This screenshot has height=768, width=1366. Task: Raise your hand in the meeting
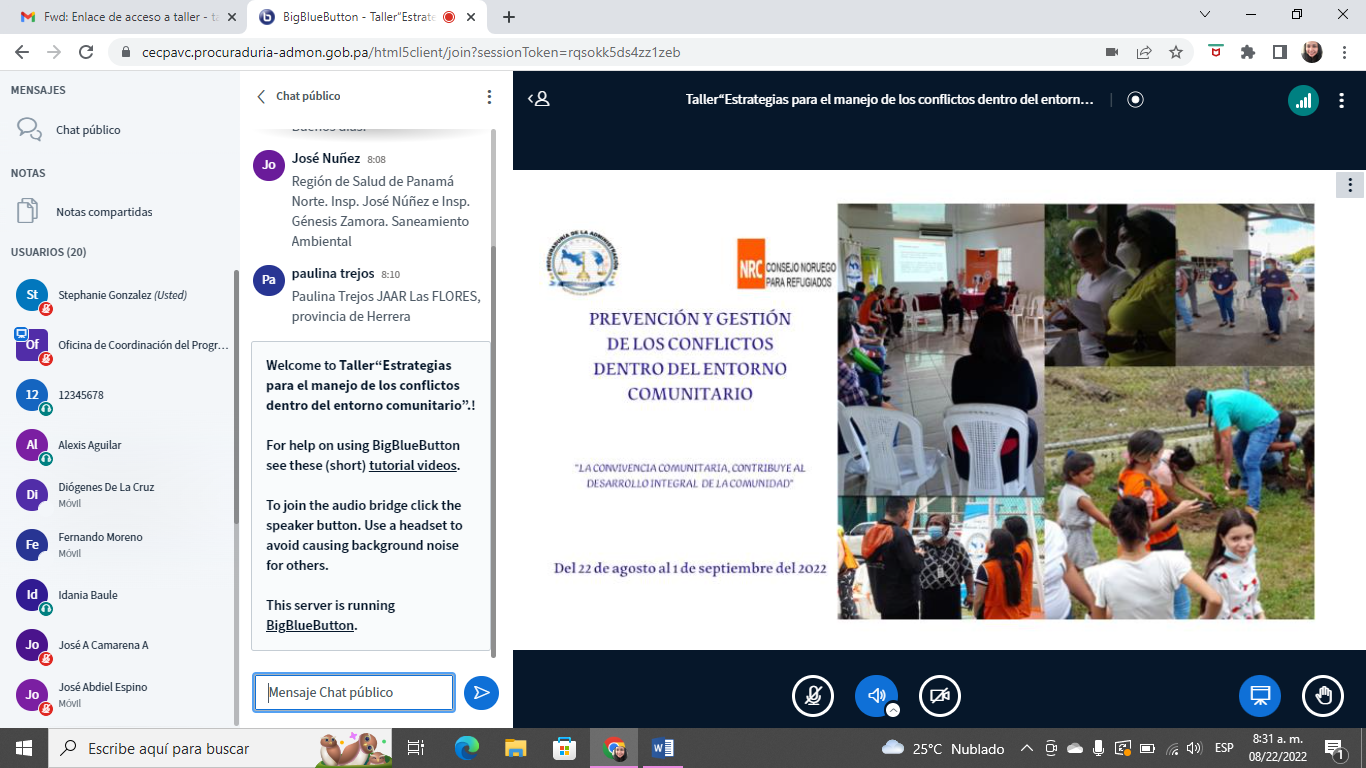pos(1323,696)
